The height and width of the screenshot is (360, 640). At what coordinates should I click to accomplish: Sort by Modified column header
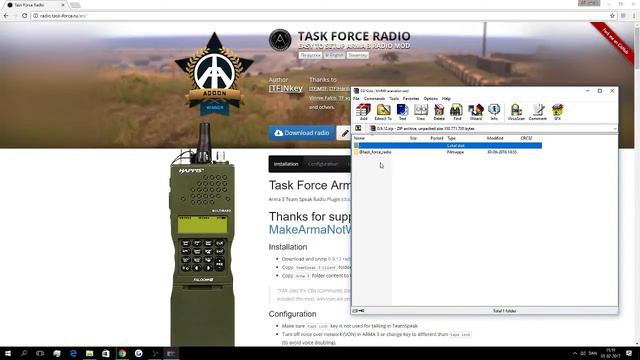tap(495, 138)
